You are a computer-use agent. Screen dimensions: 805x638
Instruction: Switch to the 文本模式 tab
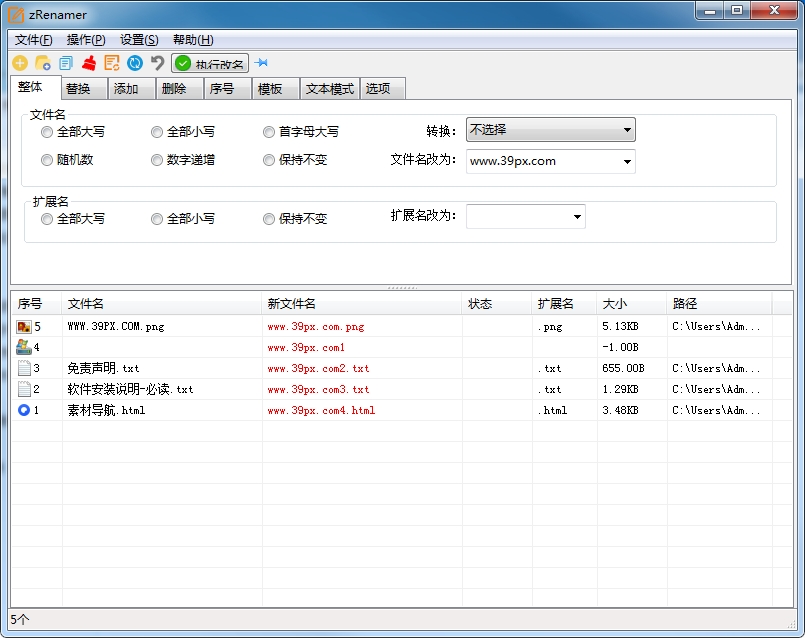[x=330, y=89]
